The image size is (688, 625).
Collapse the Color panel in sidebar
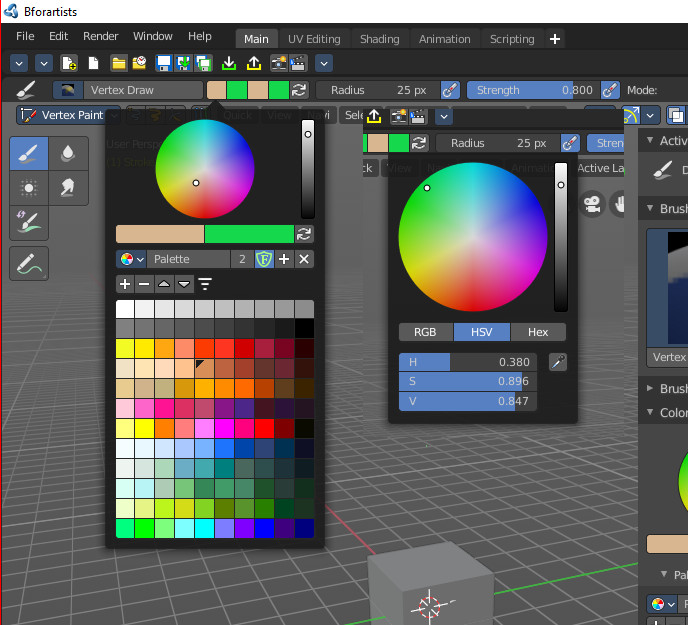[x=650, y=412]
